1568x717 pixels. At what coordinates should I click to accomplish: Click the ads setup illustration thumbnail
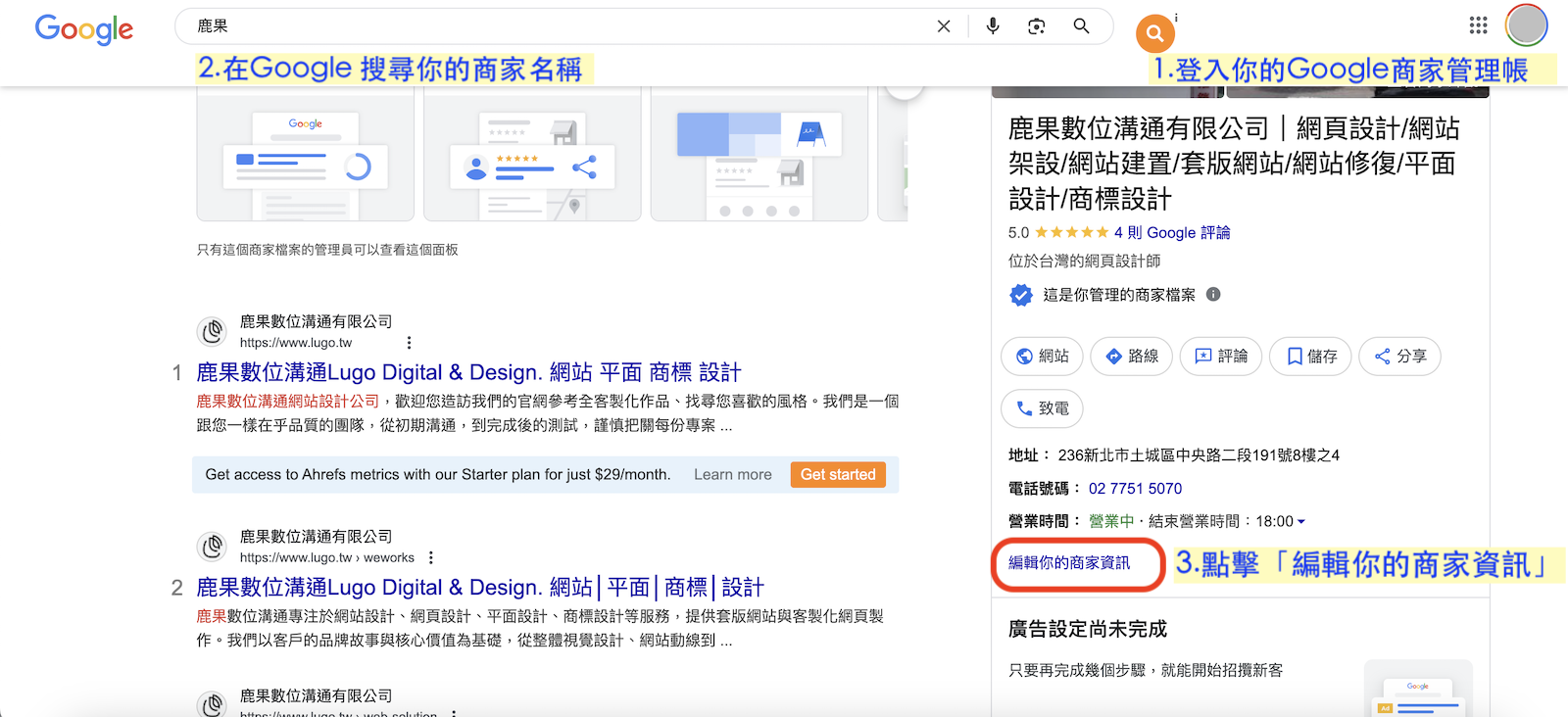point(1418,690)
